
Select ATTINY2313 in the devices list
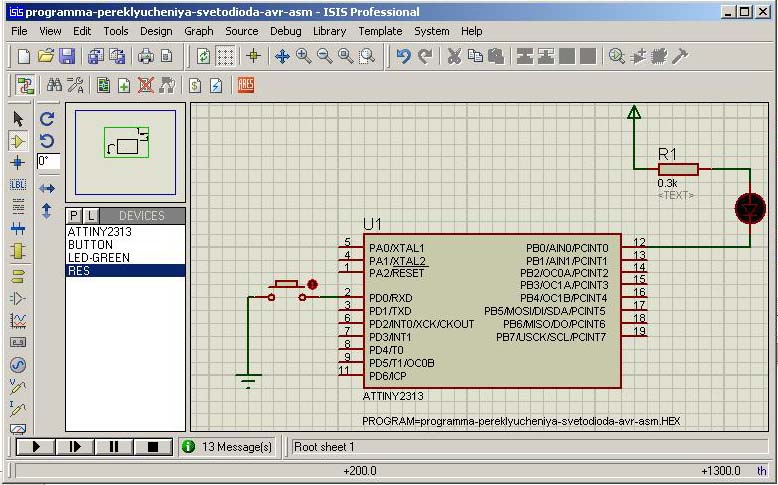click(100, 232)
